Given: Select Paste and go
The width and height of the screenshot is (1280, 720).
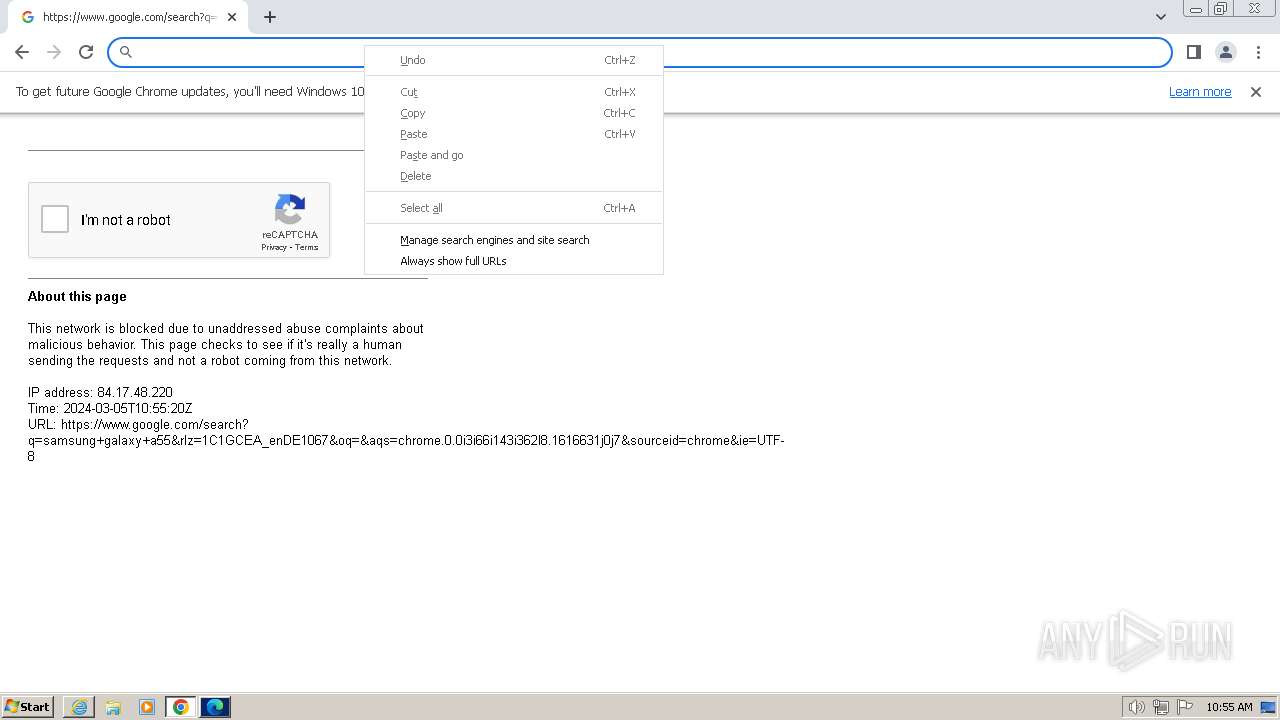Looking at the screenshot, I should pos(514,155).
